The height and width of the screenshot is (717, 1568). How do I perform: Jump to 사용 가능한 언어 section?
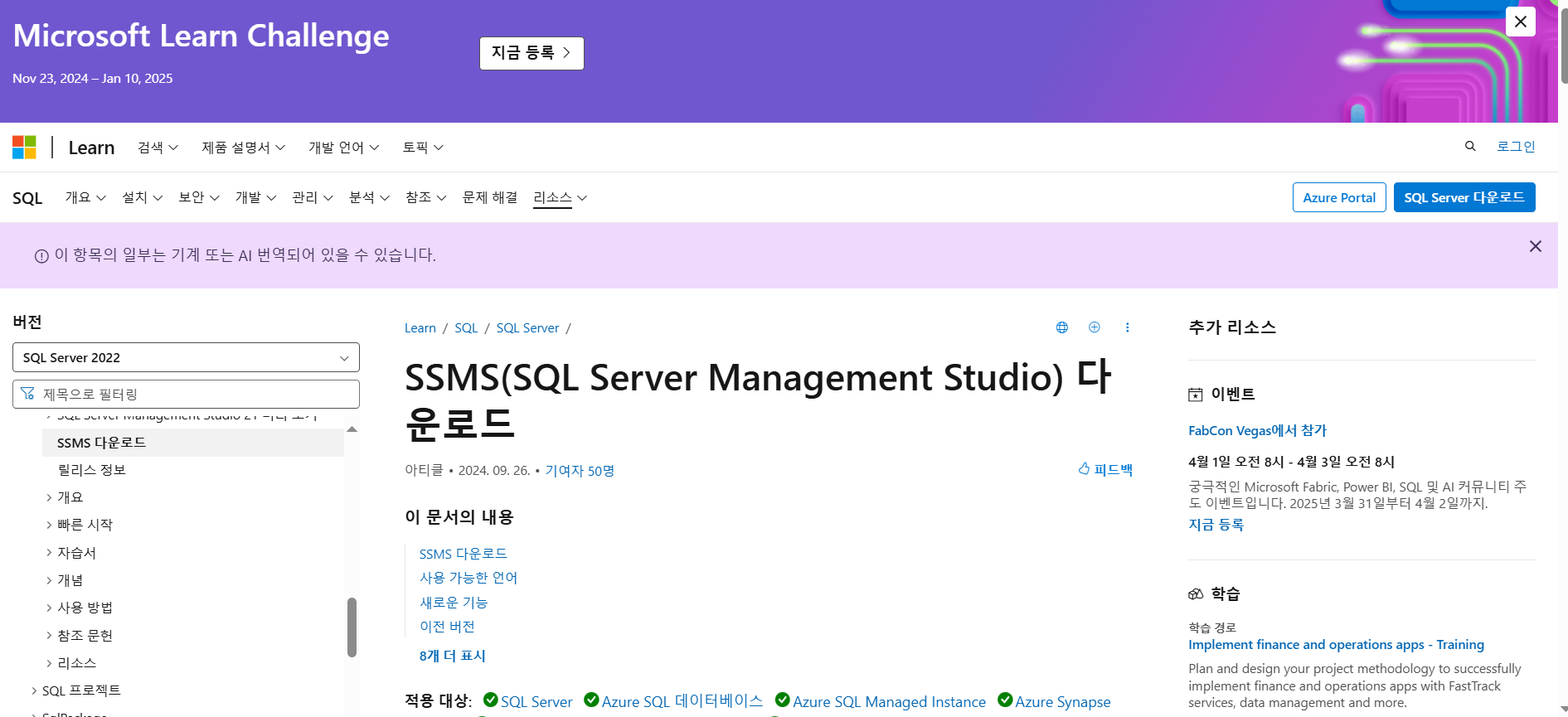pyautogui.click(x=468, y=578)
